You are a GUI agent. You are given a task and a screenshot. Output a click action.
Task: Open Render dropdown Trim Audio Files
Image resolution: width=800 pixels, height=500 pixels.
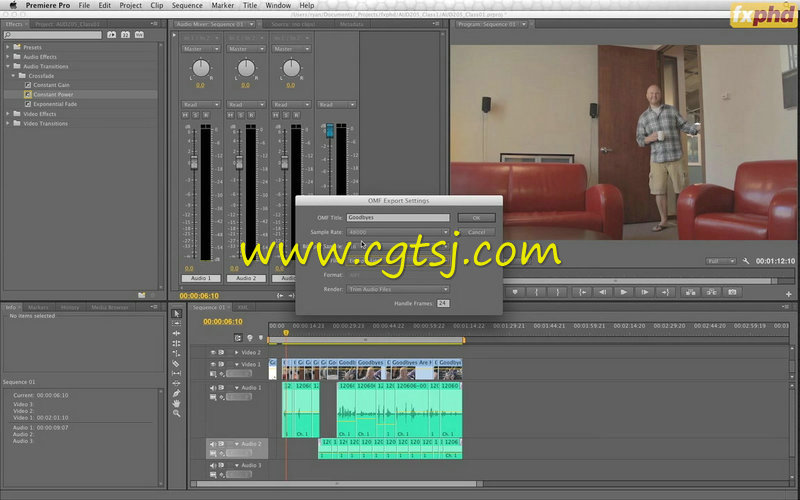tap(398, 289)
